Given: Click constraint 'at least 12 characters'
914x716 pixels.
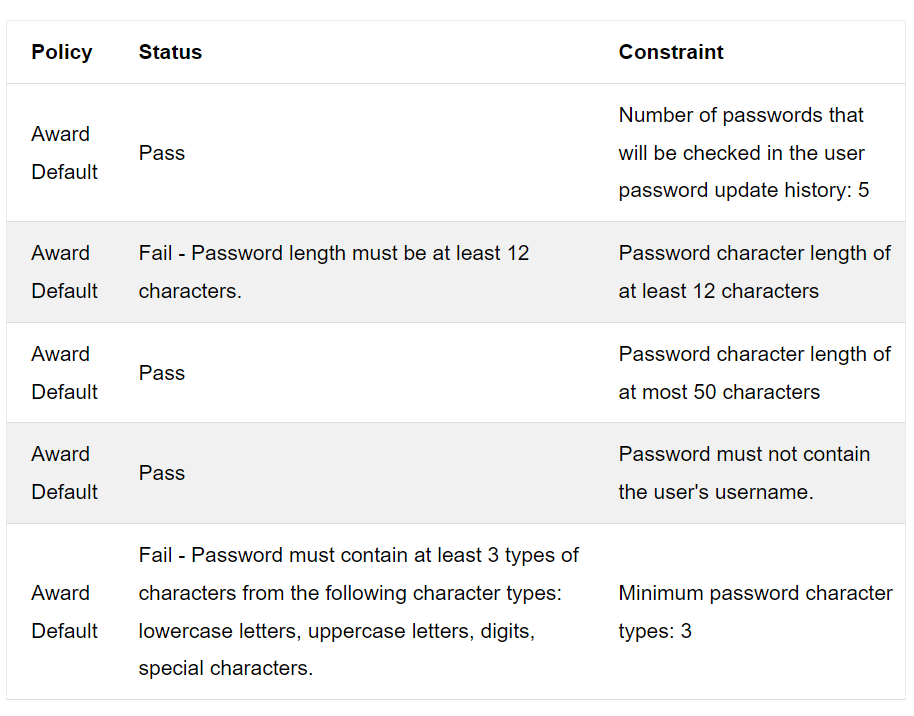Looking at the screenshot, I should click(x=754, y=272).
